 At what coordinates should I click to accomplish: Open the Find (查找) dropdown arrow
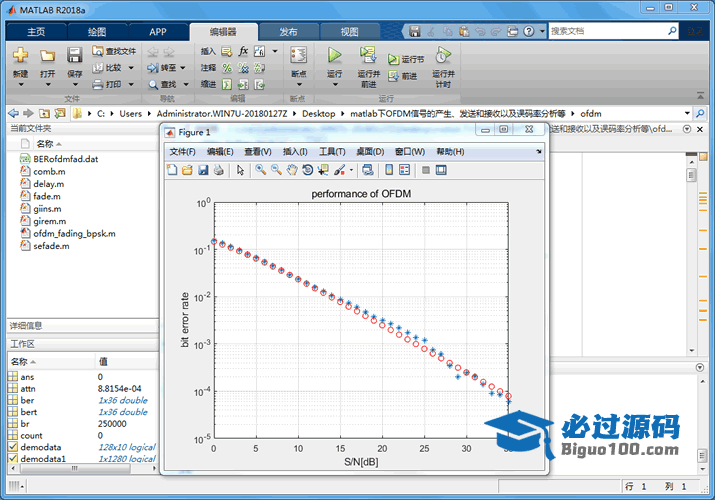pos(186,84)
